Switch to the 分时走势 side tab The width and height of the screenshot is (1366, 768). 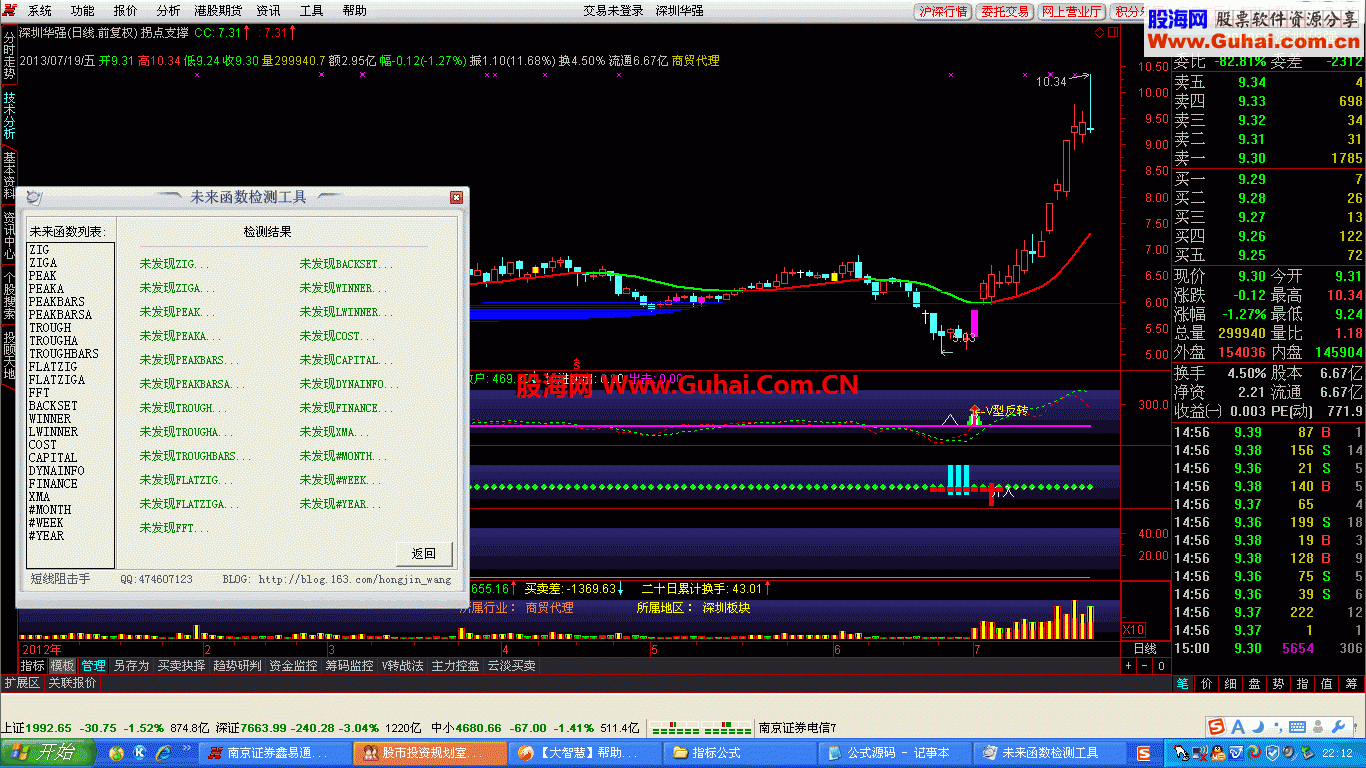click(x=9, y=56)
